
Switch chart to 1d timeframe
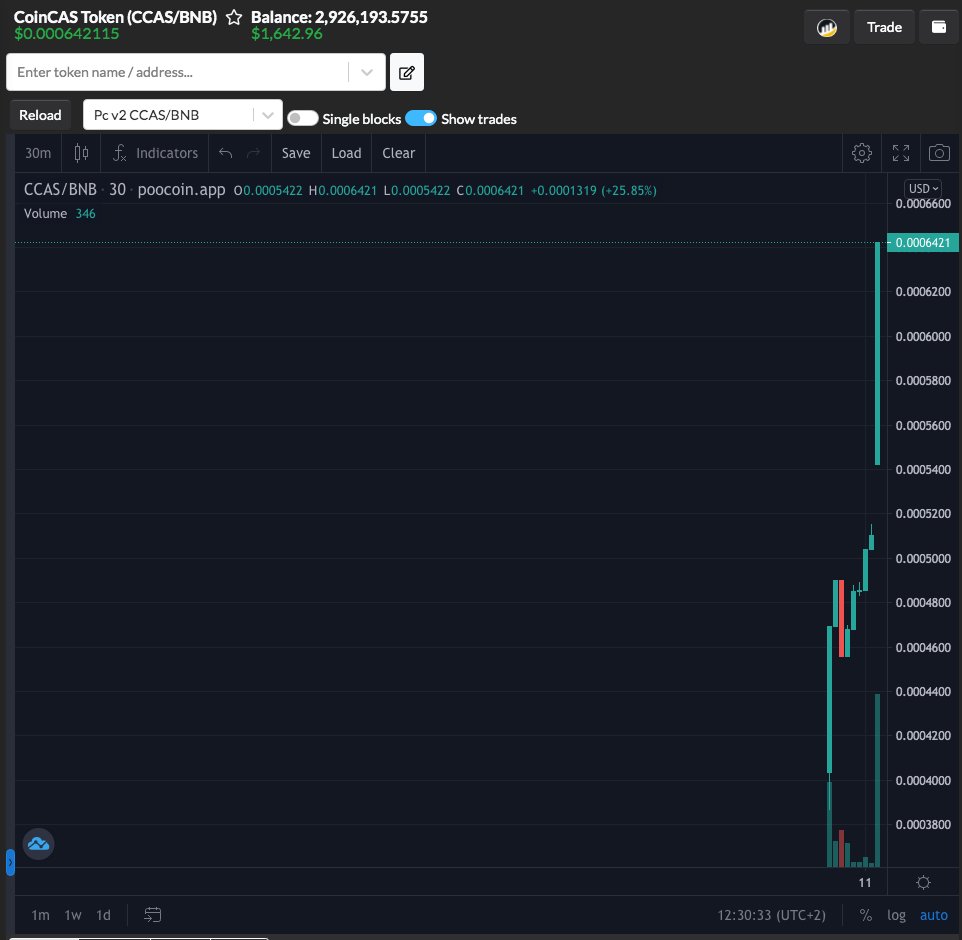tap(103, 915)
